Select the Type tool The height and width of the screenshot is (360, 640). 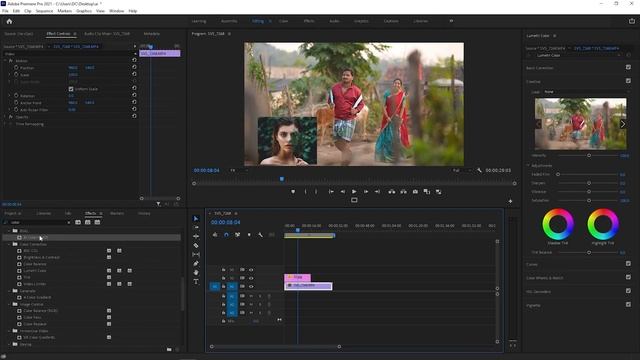[196, 282]
